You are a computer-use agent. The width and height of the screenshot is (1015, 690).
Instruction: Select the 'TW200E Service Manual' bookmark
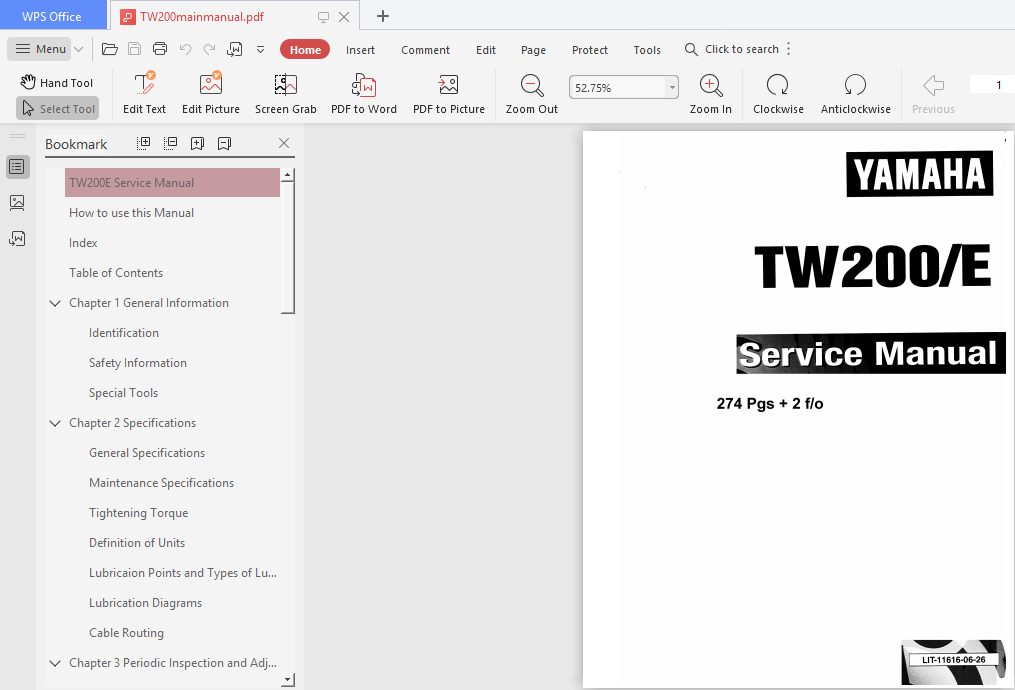pyautogui.click(x=172, y=183)
